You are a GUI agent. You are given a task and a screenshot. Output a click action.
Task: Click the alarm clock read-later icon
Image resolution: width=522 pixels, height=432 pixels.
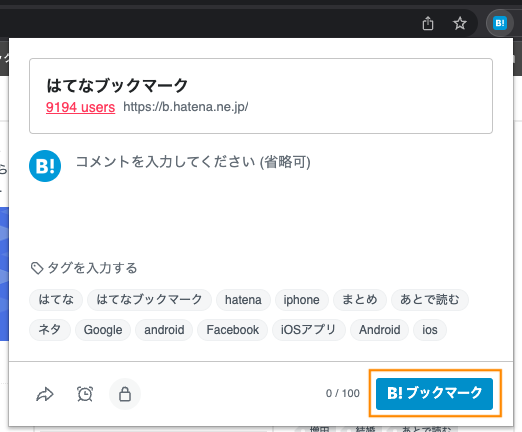coord(85,394)
